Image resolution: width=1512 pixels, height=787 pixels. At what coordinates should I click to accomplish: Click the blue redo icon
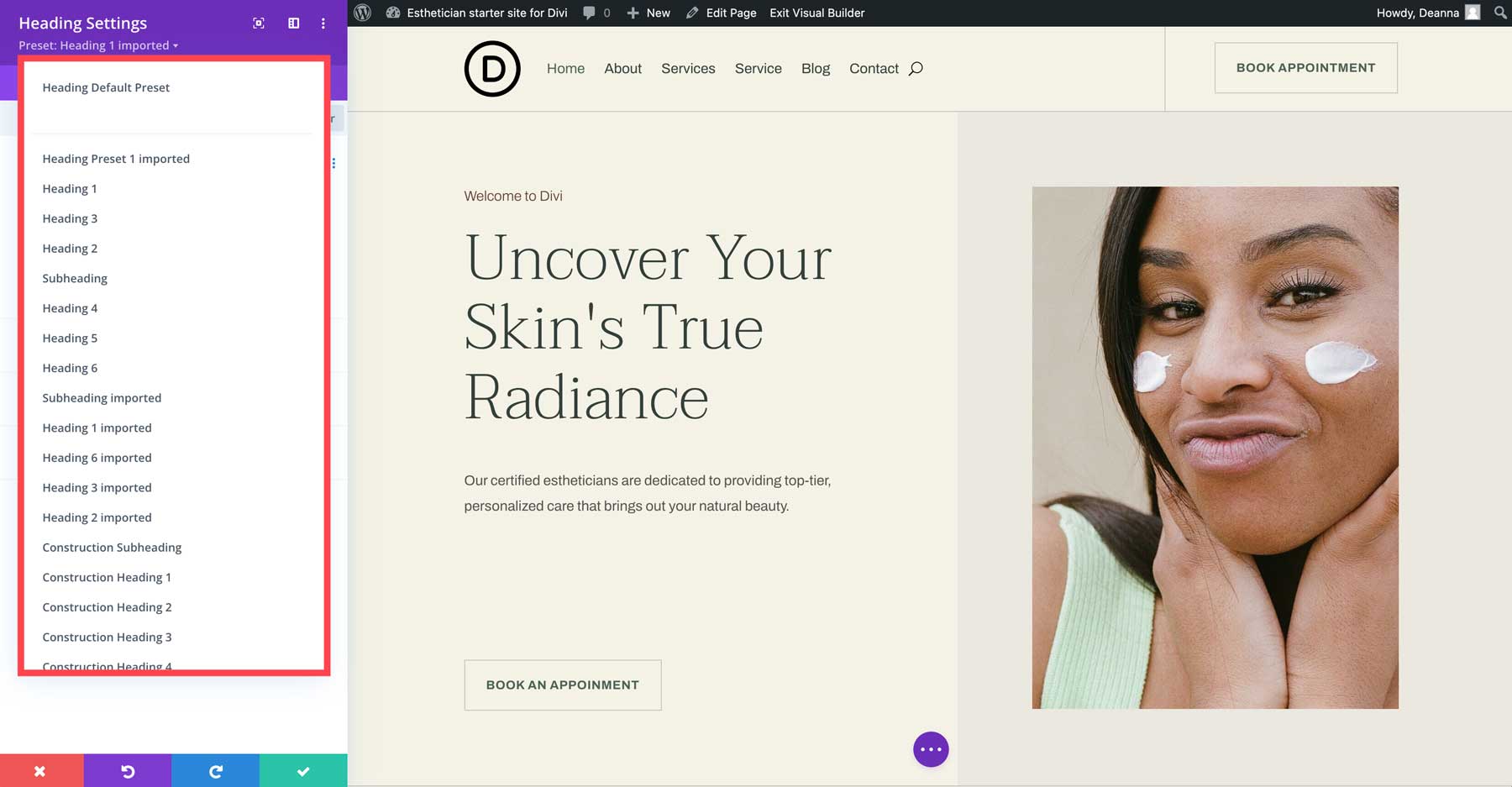click(x=216, y=770)
